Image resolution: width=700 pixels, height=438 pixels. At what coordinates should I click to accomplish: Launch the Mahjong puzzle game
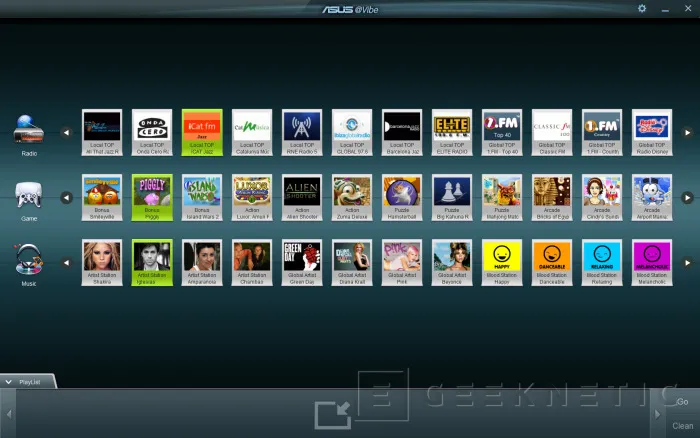coord(502,198)
